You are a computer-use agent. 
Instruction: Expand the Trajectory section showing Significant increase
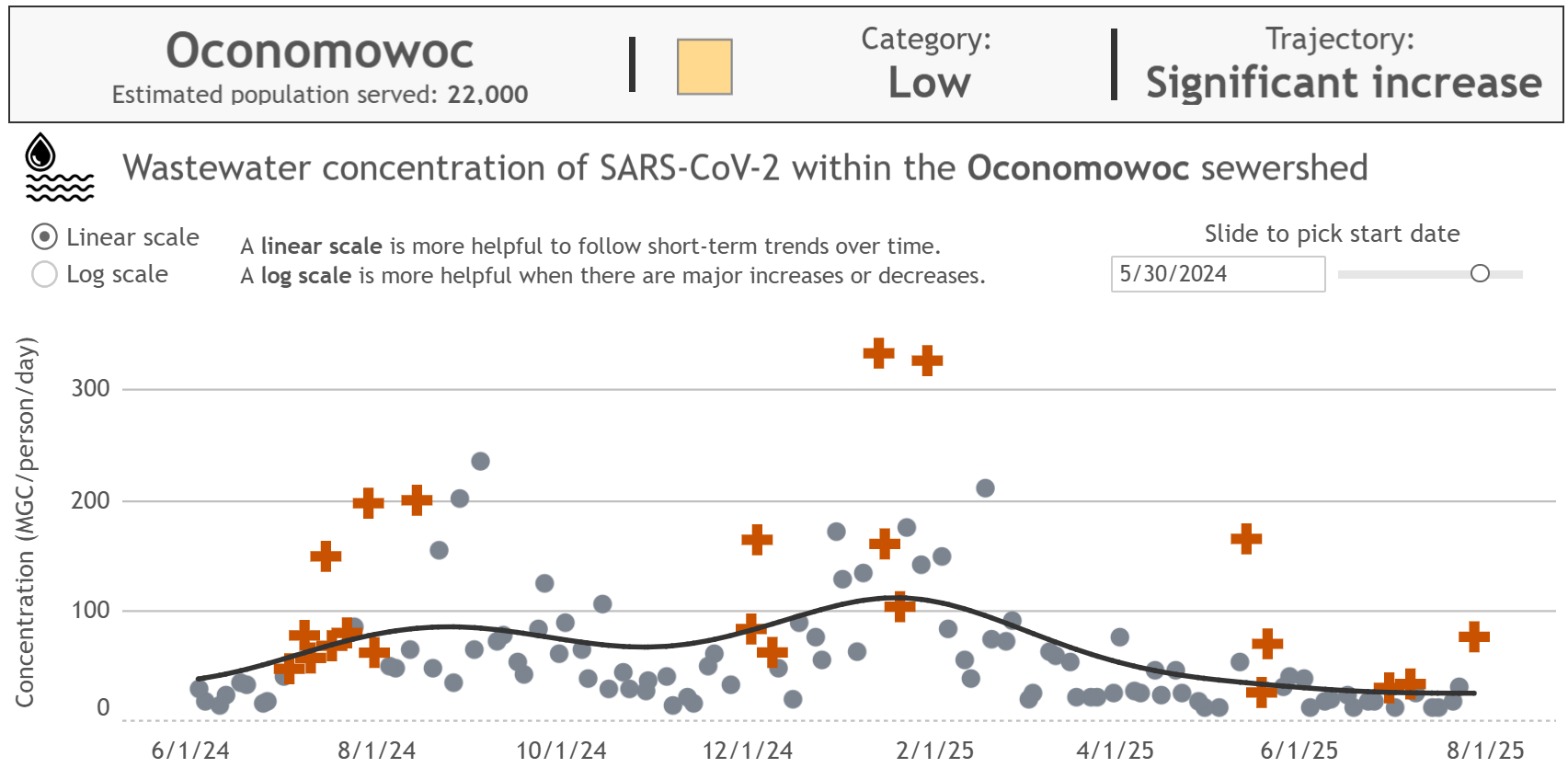(x=1341, y=81)
